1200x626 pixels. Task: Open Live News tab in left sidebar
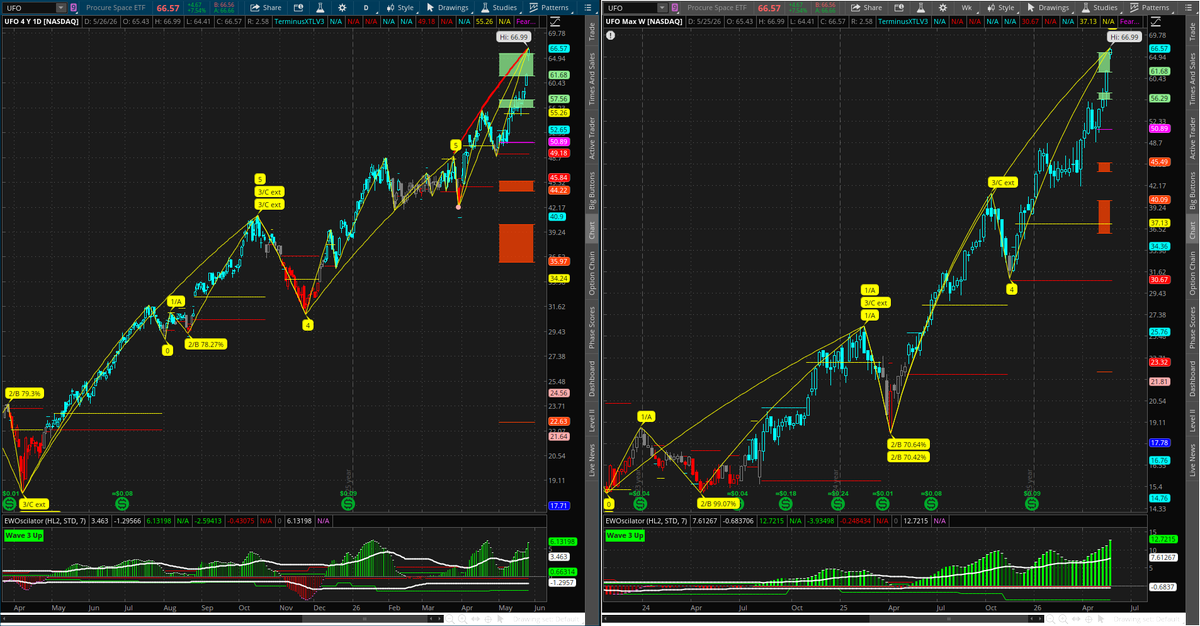[x=592, y=461]
